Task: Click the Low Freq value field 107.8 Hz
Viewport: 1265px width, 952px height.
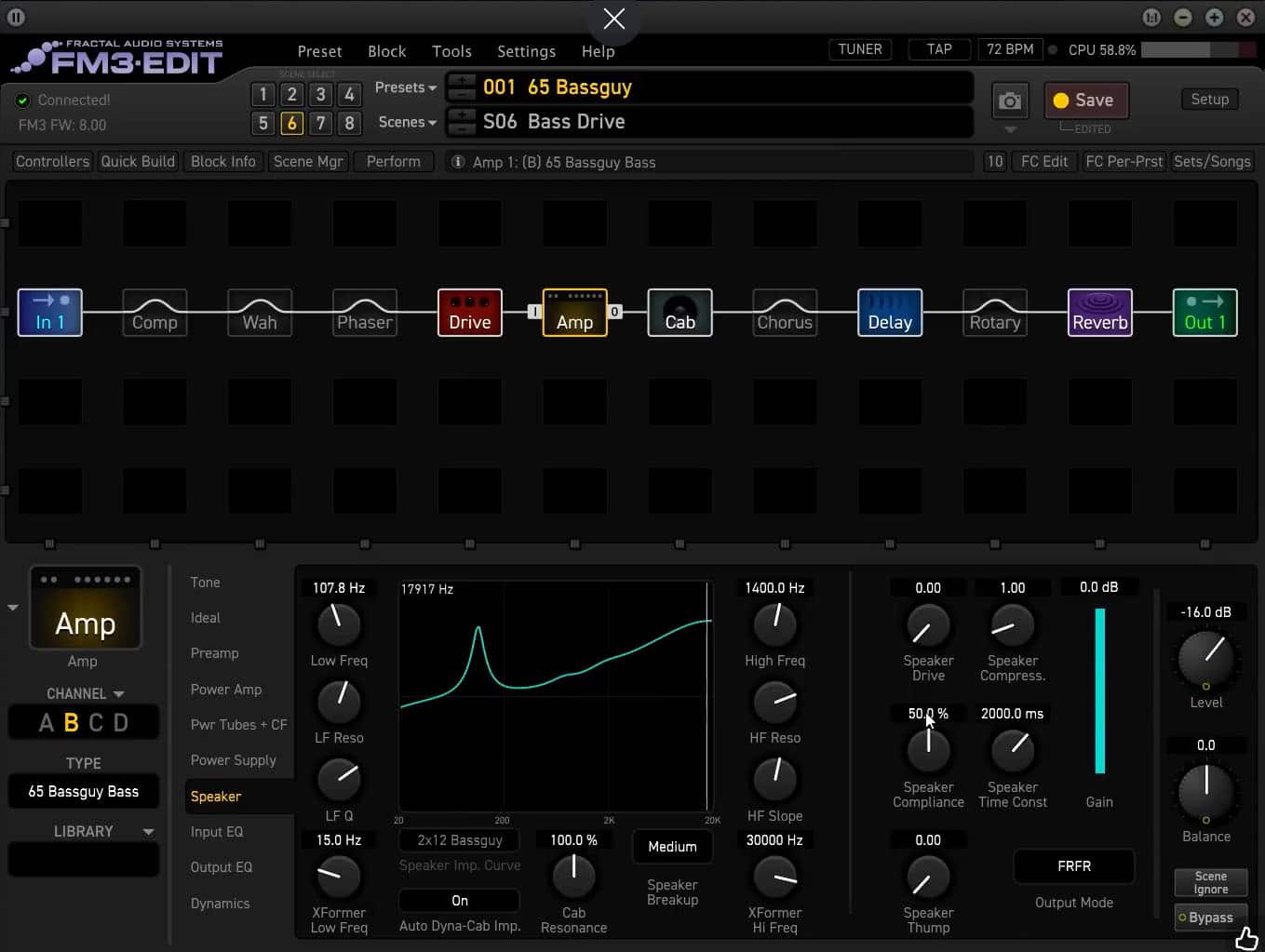Action: click(339, 588)
